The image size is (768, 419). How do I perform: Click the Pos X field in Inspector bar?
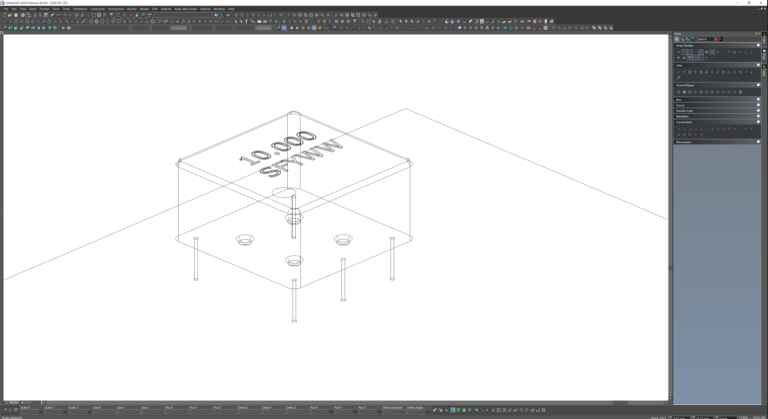click(x=175, y=412)
